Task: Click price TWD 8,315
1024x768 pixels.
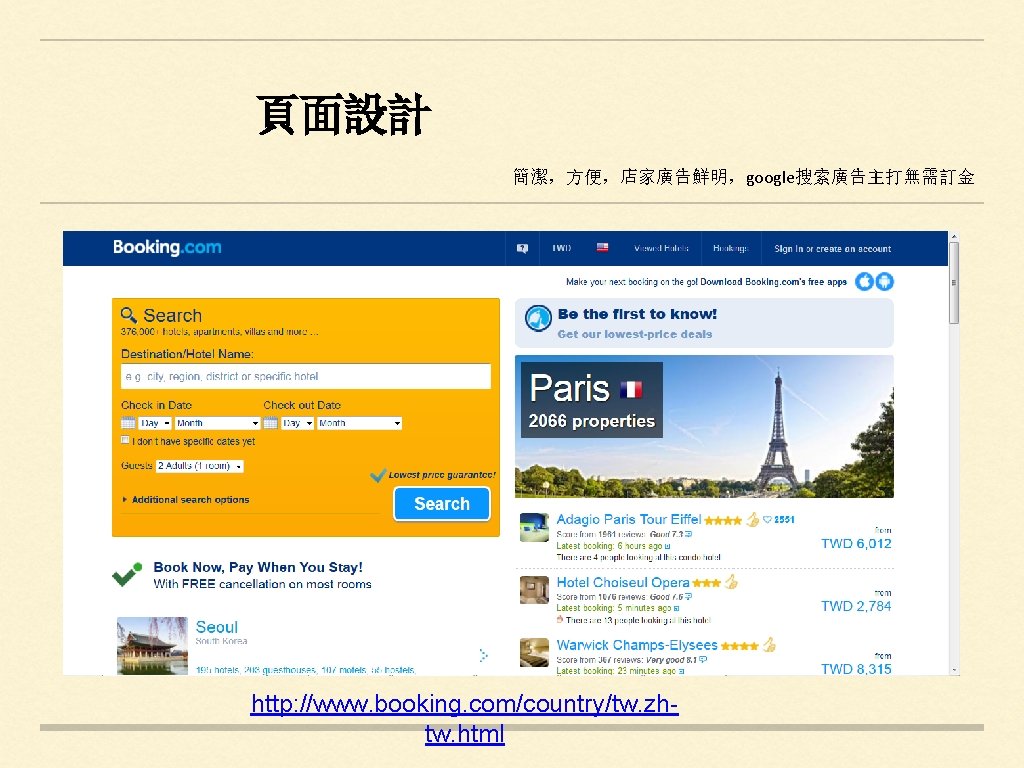Action: (x=856, y=669)
